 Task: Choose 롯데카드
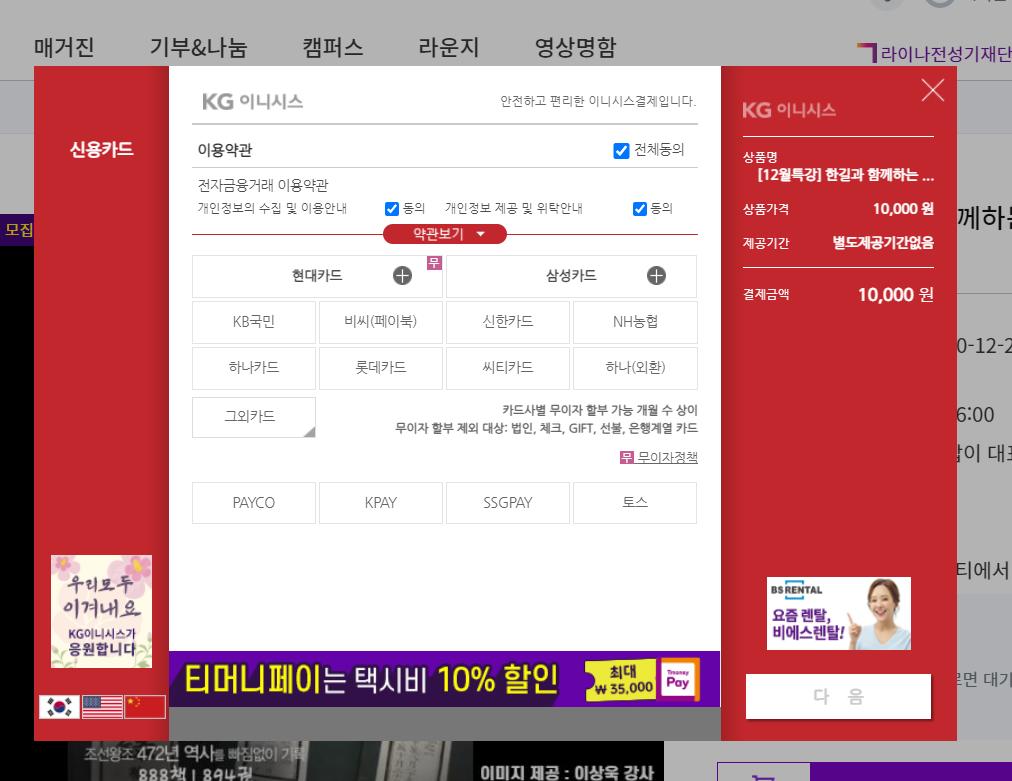coord(381,368)
